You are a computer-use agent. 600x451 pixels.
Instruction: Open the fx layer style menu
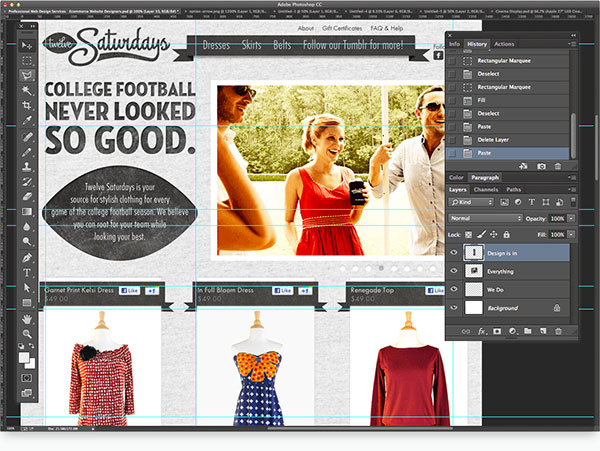481,330
